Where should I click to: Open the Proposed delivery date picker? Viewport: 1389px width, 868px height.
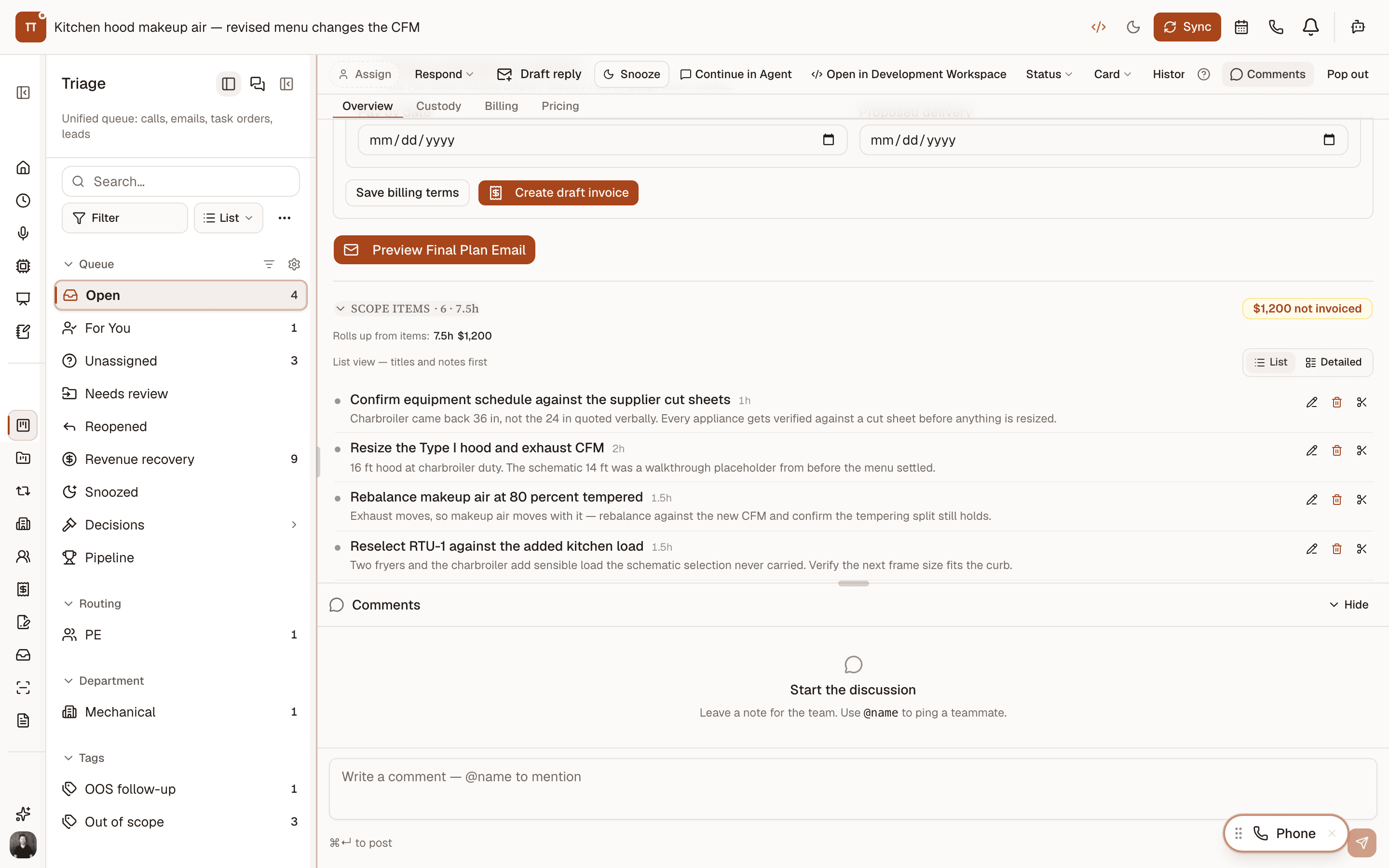1329,139
